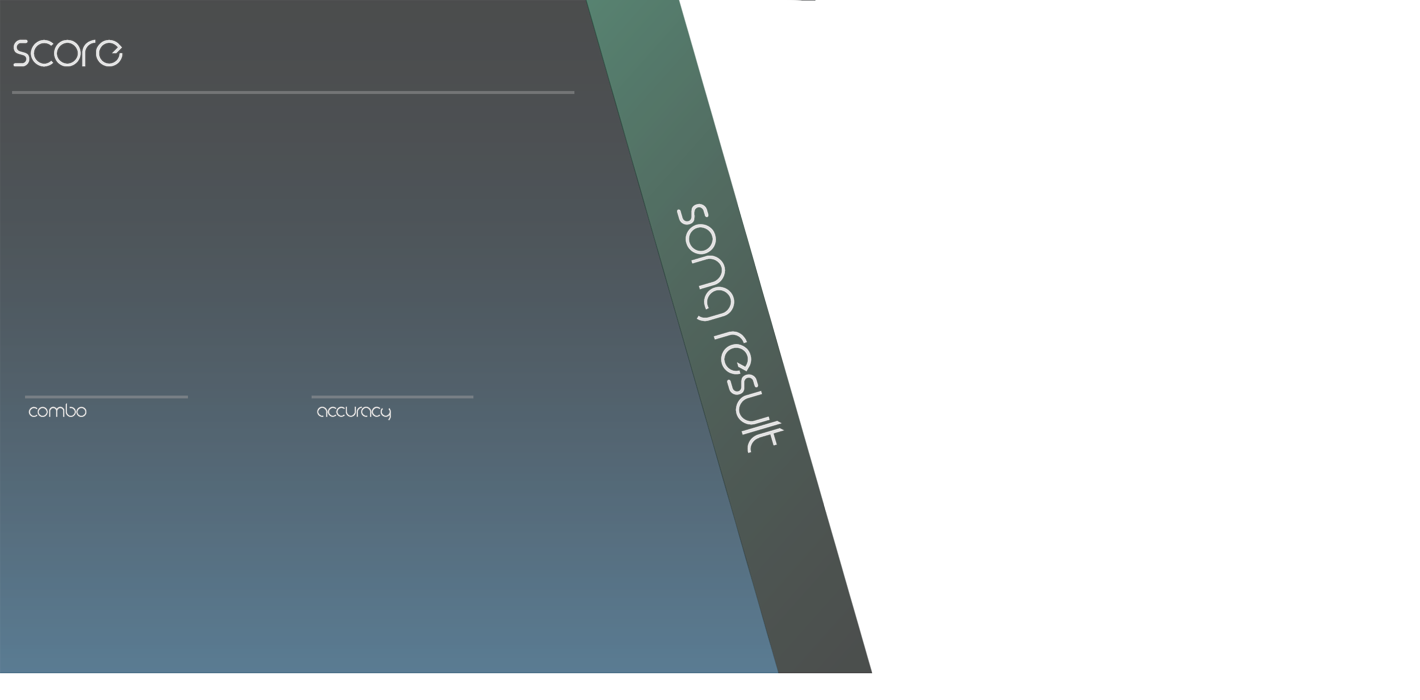
Task: Click the large blank white panel
Action: 1120,250
